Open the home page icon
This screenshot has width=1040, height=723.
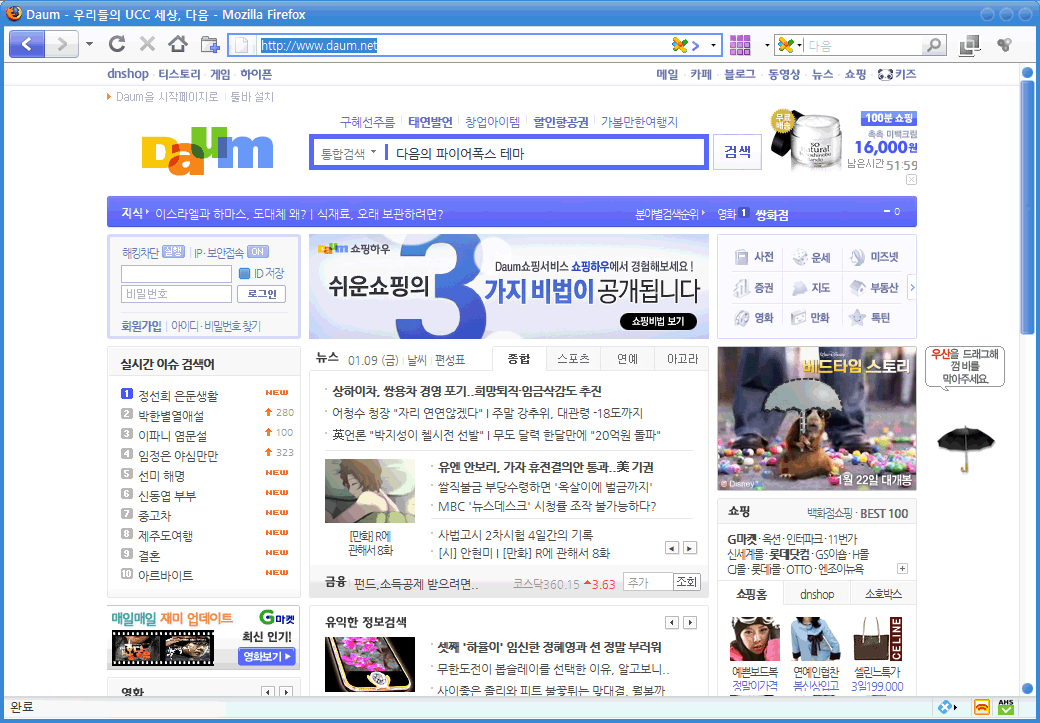[177, 44]
